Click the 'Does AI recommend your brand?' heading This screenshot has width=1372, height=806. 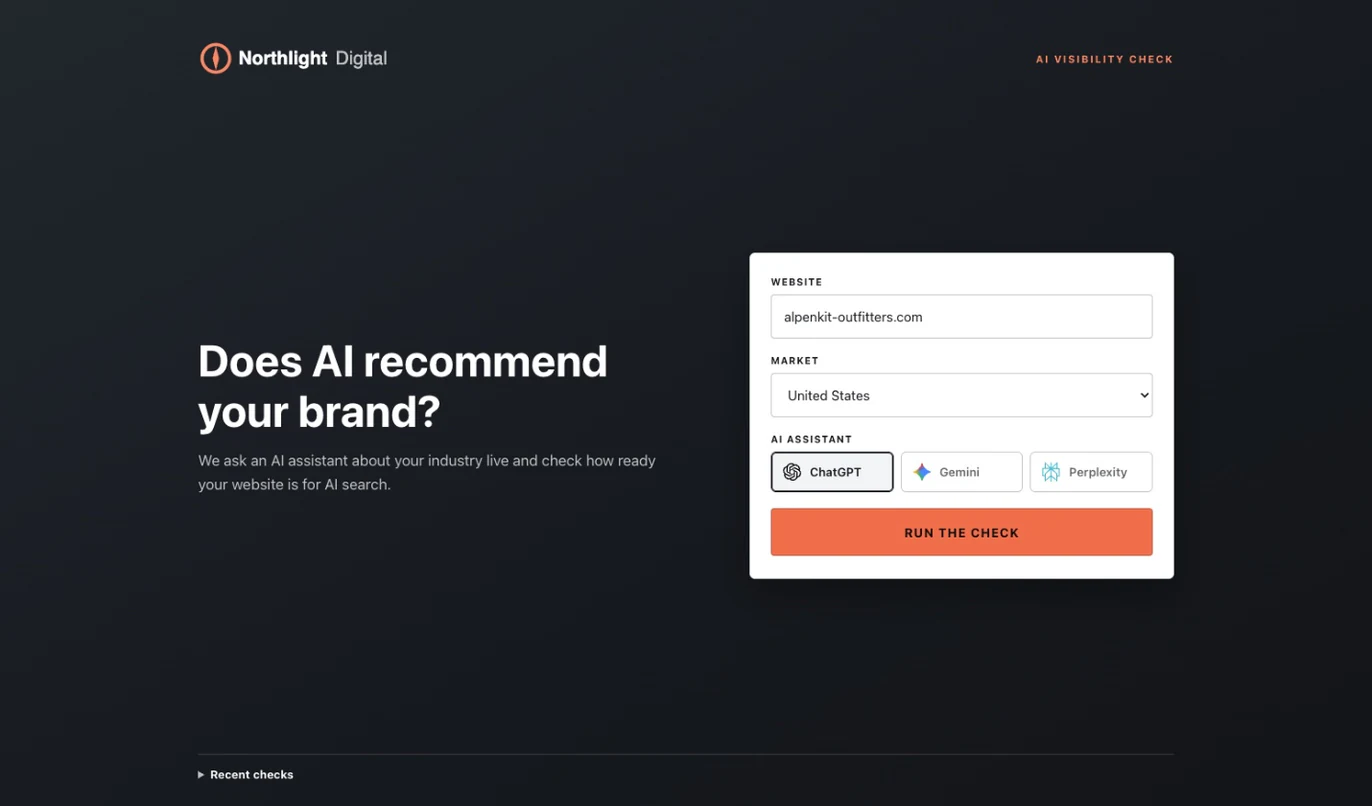[403, 386]
